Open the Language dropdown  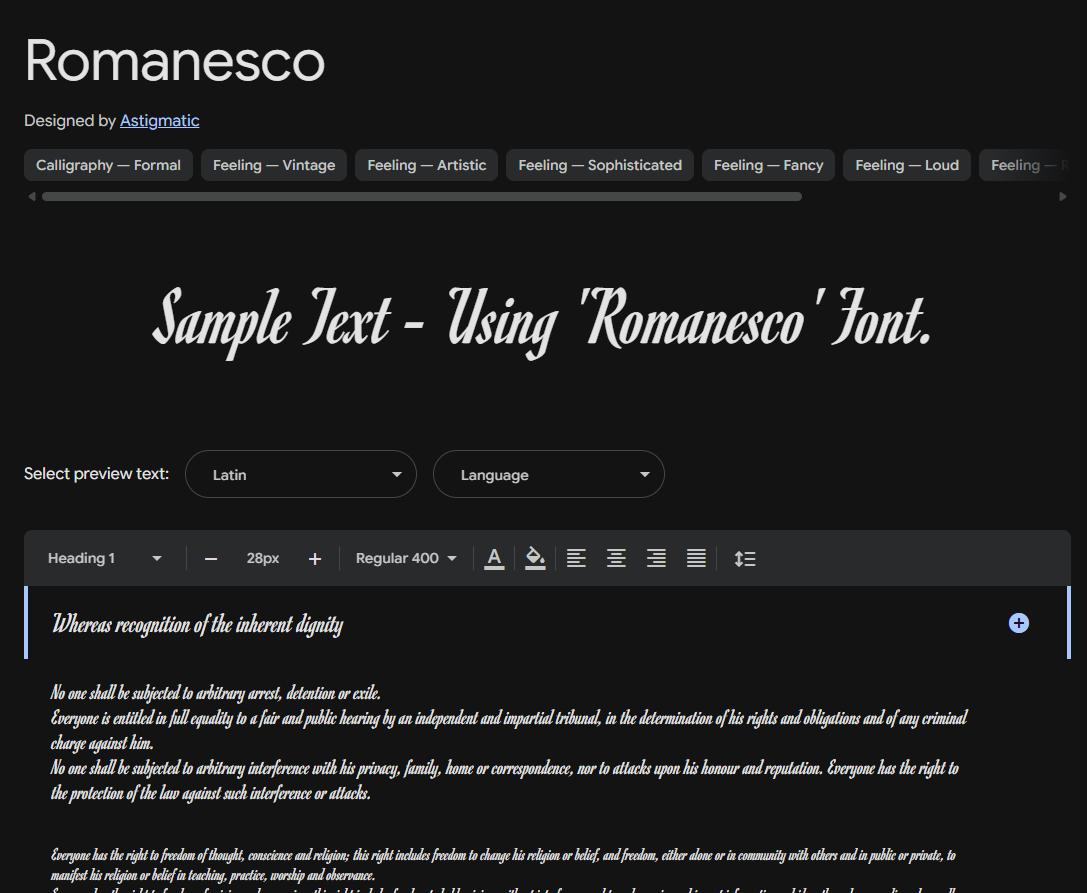pos(549,474)
